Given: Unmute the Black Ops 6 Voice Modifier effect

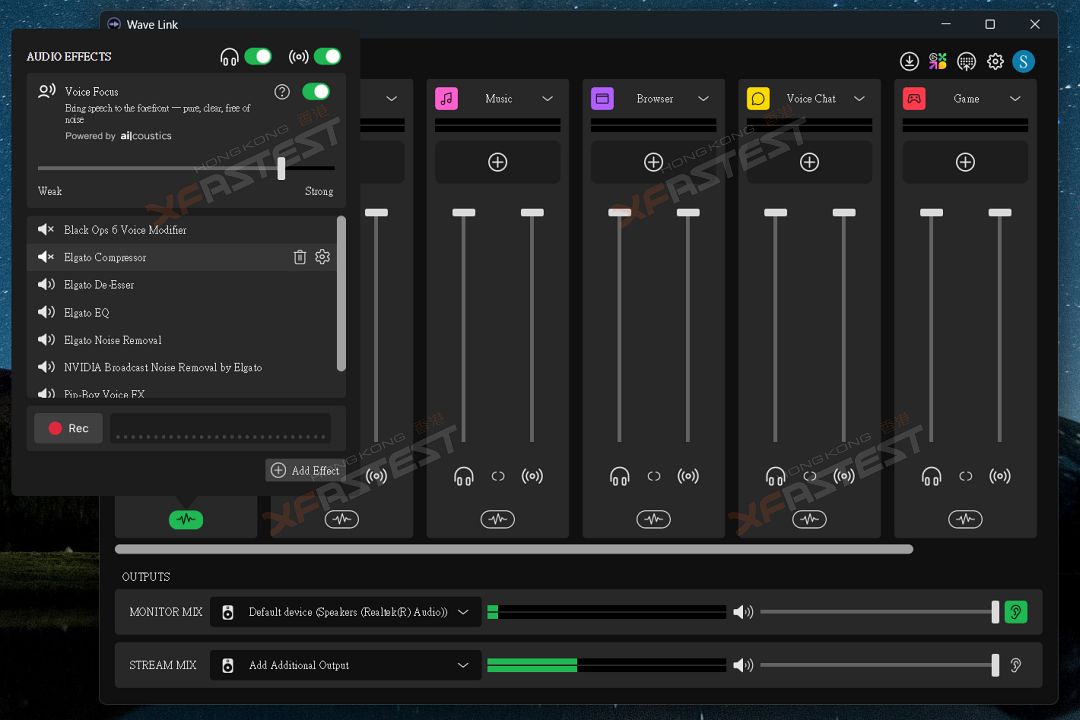Looking at the screenshot, I should (45, 229).
